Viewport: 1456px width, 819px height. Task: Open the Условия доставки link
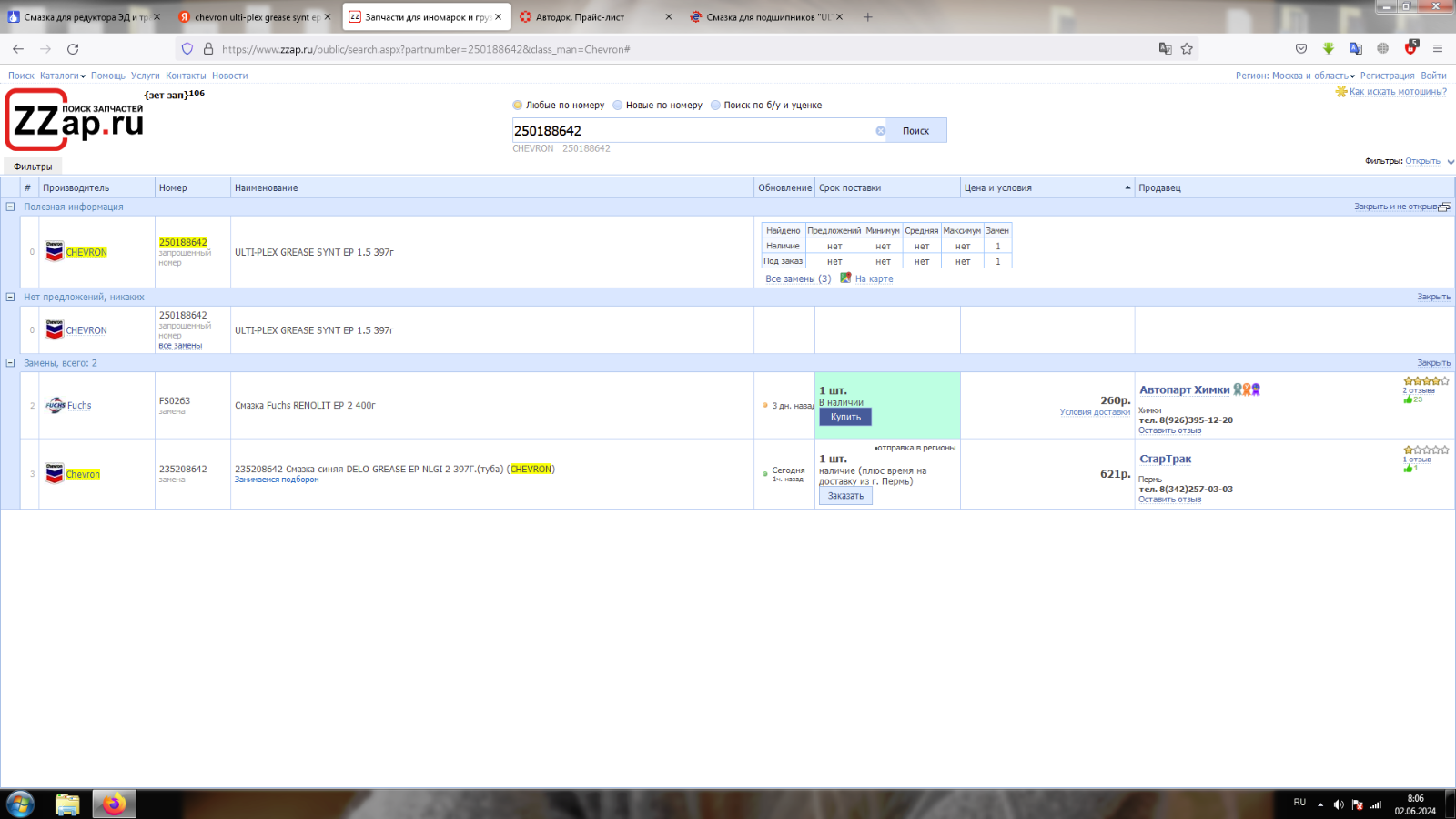[x=1095, y=412]
